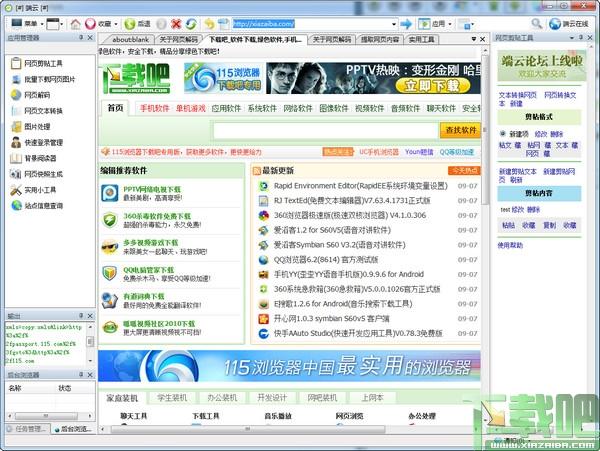Open 实用小工具 entry
This screenshot has width=600, height=451.
pos(34,190)
